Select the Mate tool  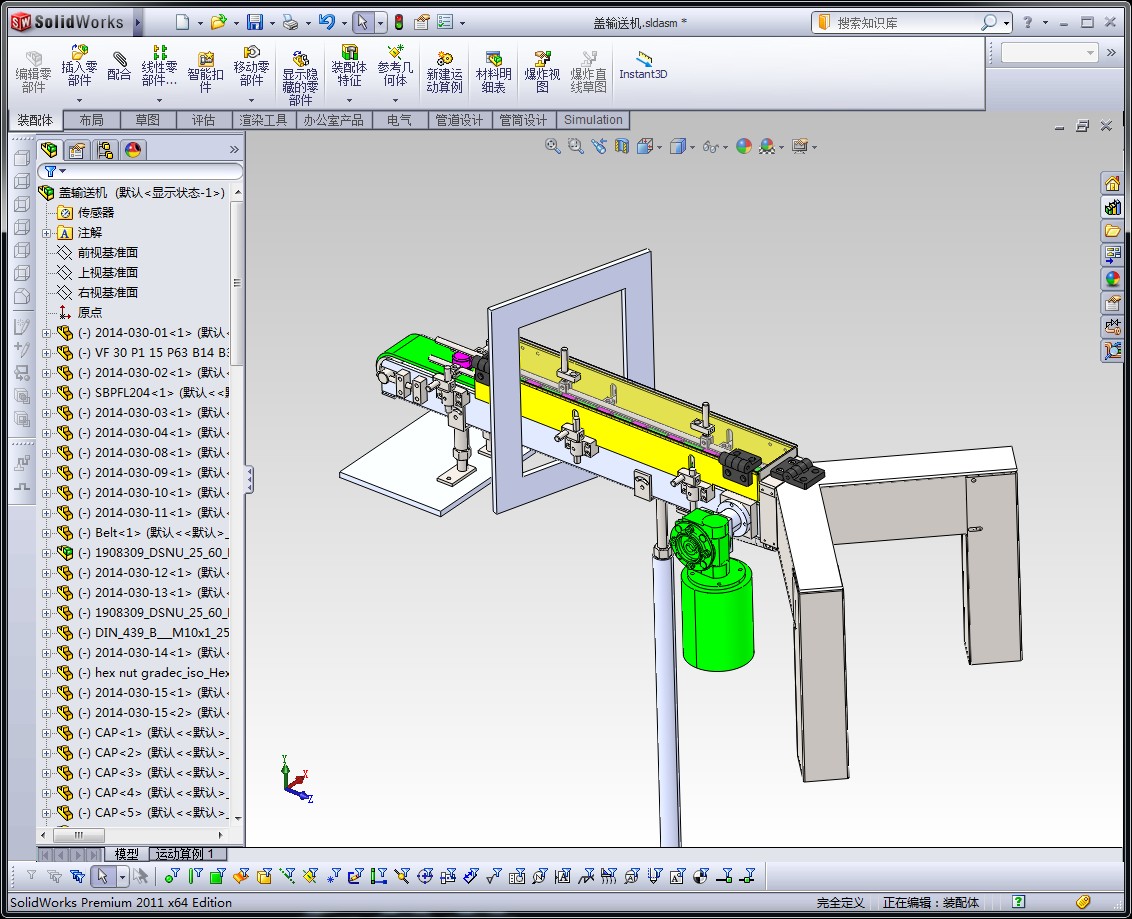pos(118,66)
